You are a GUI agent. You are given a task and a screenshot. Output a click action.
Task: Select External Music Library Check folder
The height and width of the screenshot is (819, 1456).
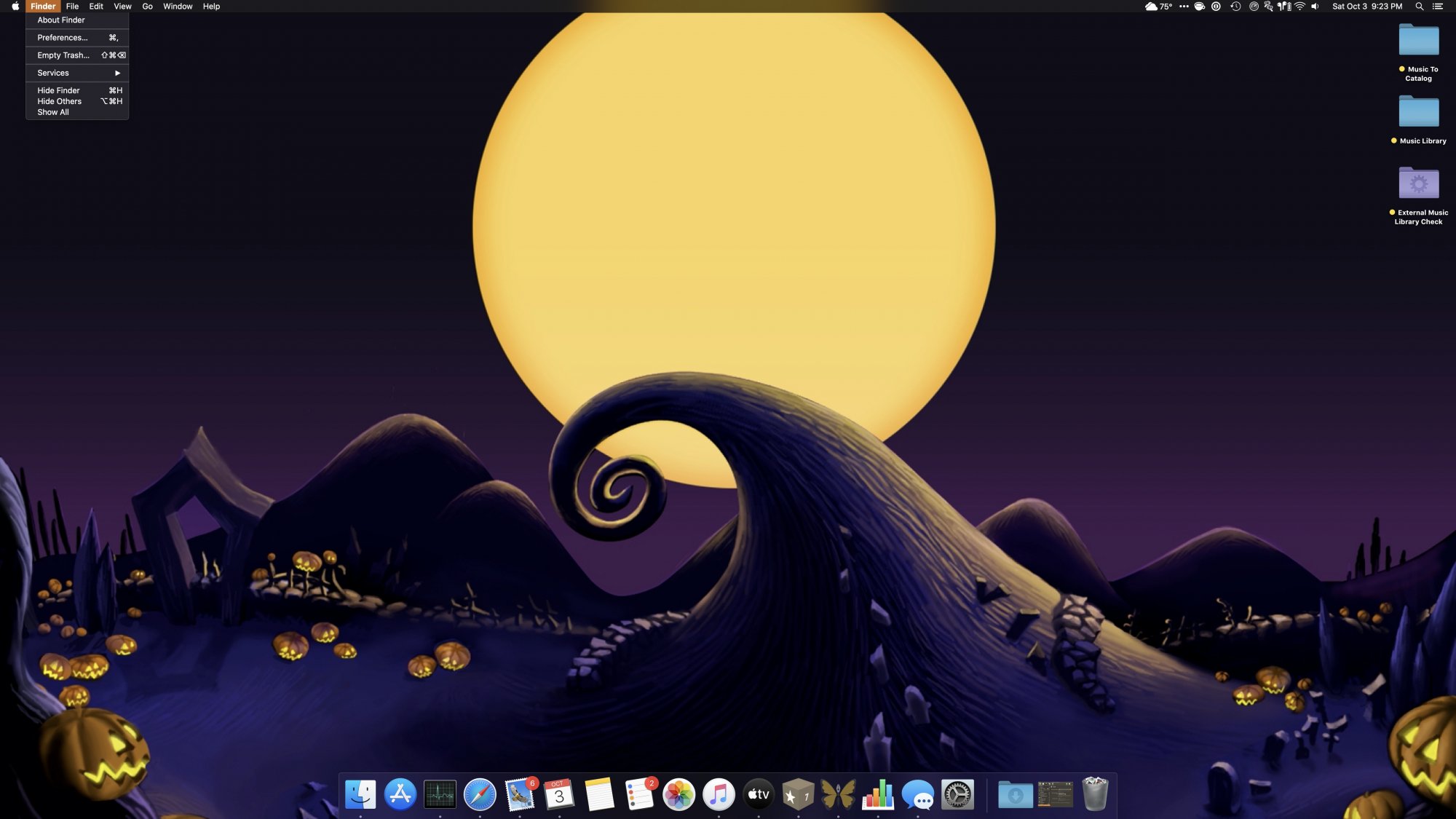tap(1418, 195)
